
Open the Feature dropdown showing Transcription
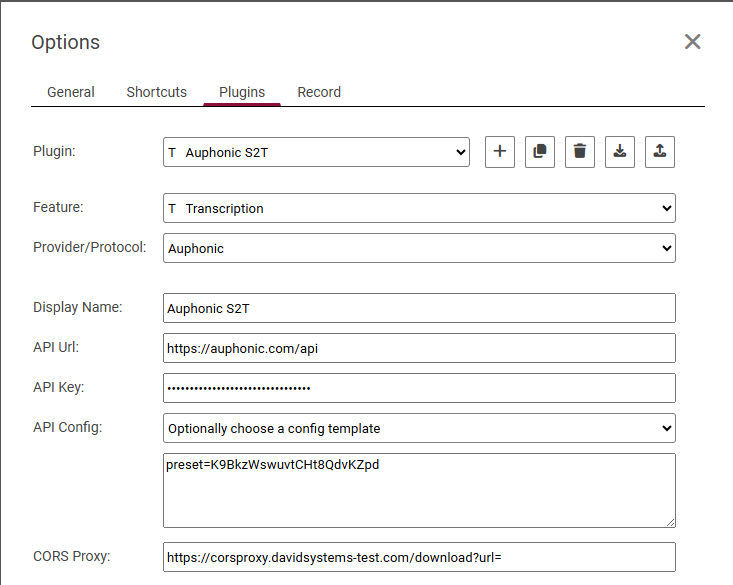pos(419,208)
